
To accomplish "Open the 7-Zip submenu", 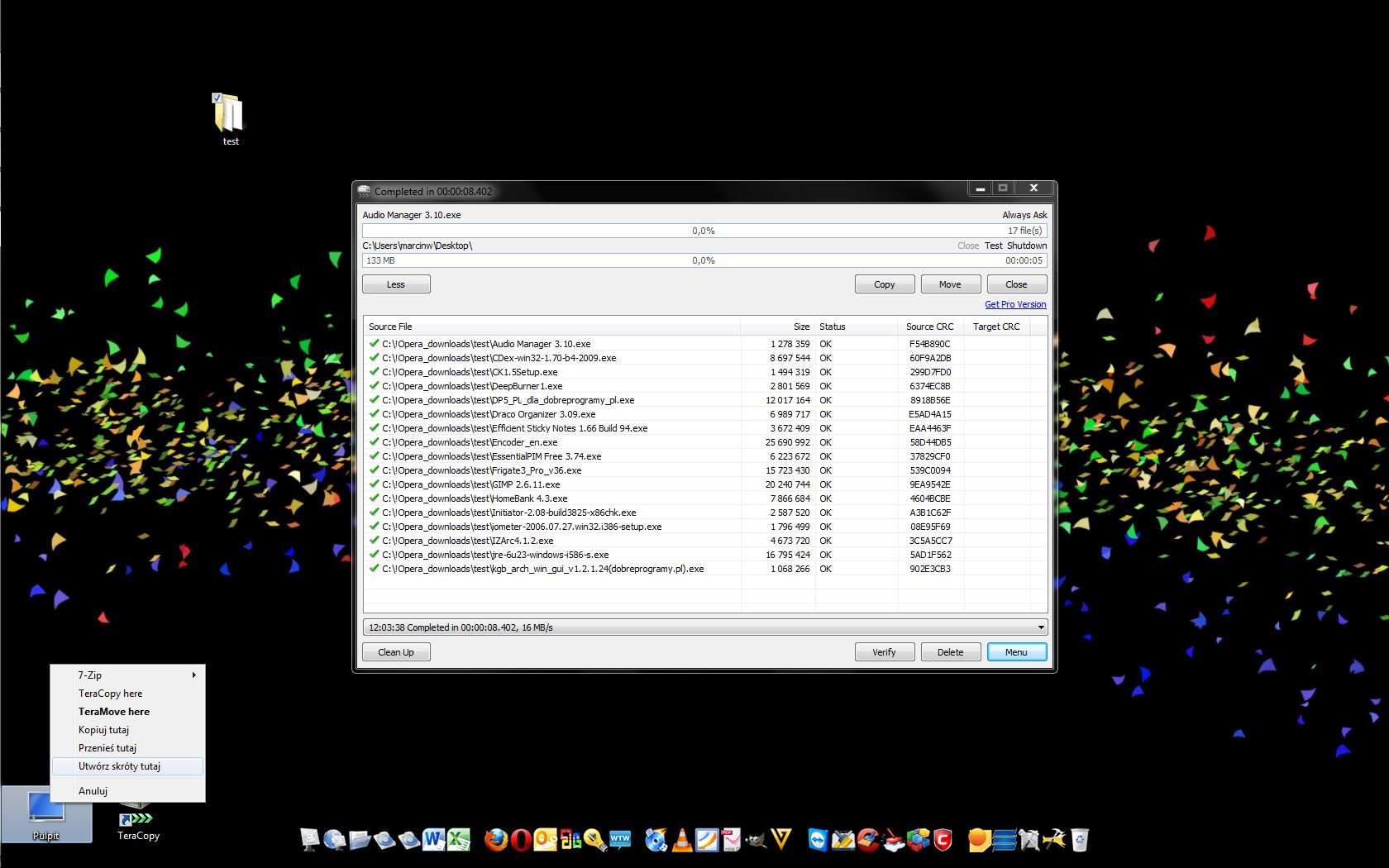I will pyautogui.click(x=127, y=675).
